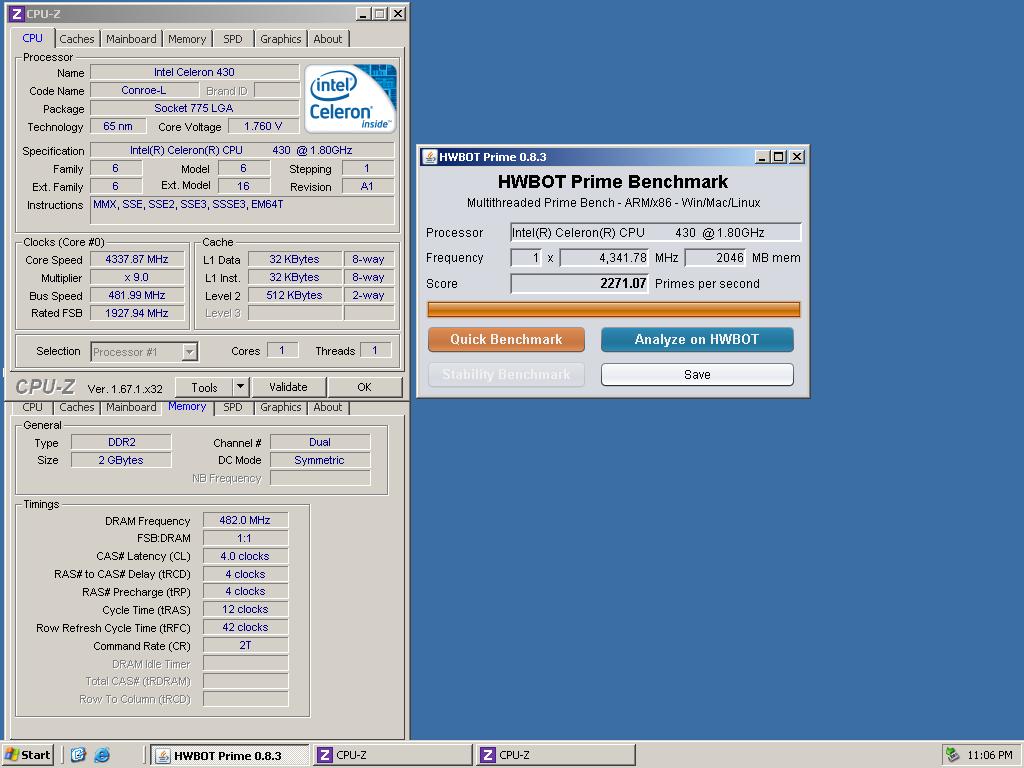Click the CPU-Z title bar logo icon
This screenshot has height=768, width=1024.
(17, 14)
